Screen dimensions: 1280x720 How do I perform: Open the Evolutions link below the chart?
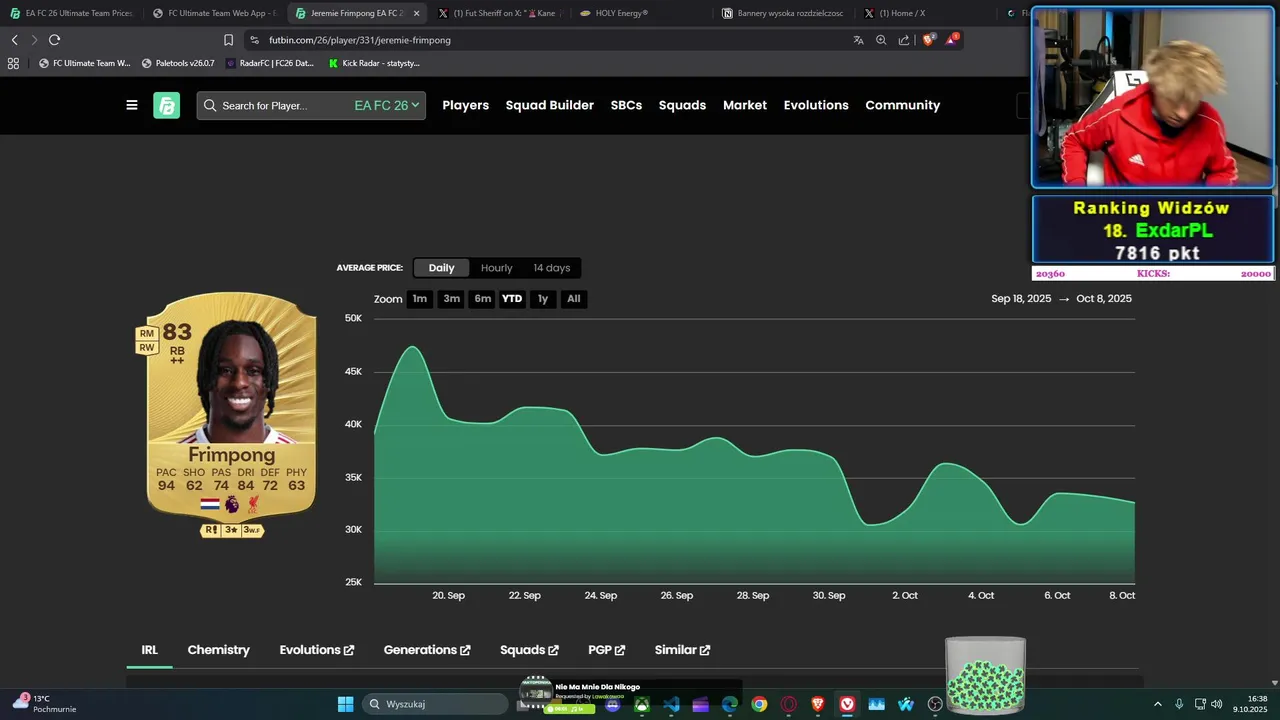tap(317, 650)
